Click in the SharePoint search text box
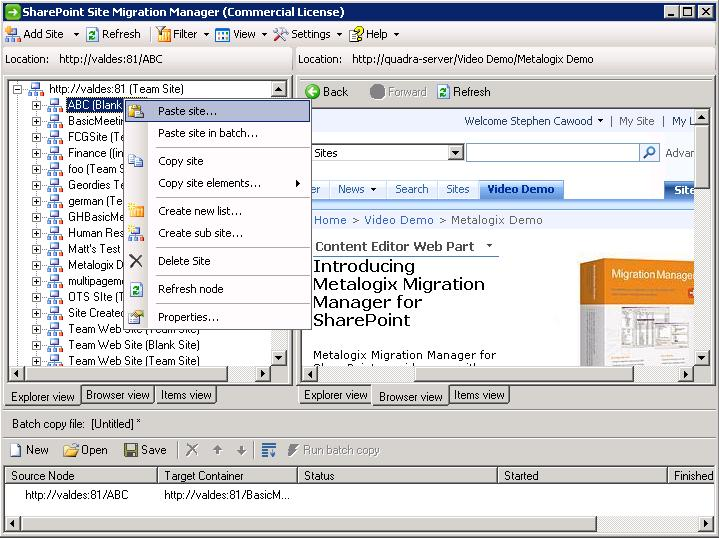Image resolution: width=720 pixels, height=539 pixels. [552, 152]
